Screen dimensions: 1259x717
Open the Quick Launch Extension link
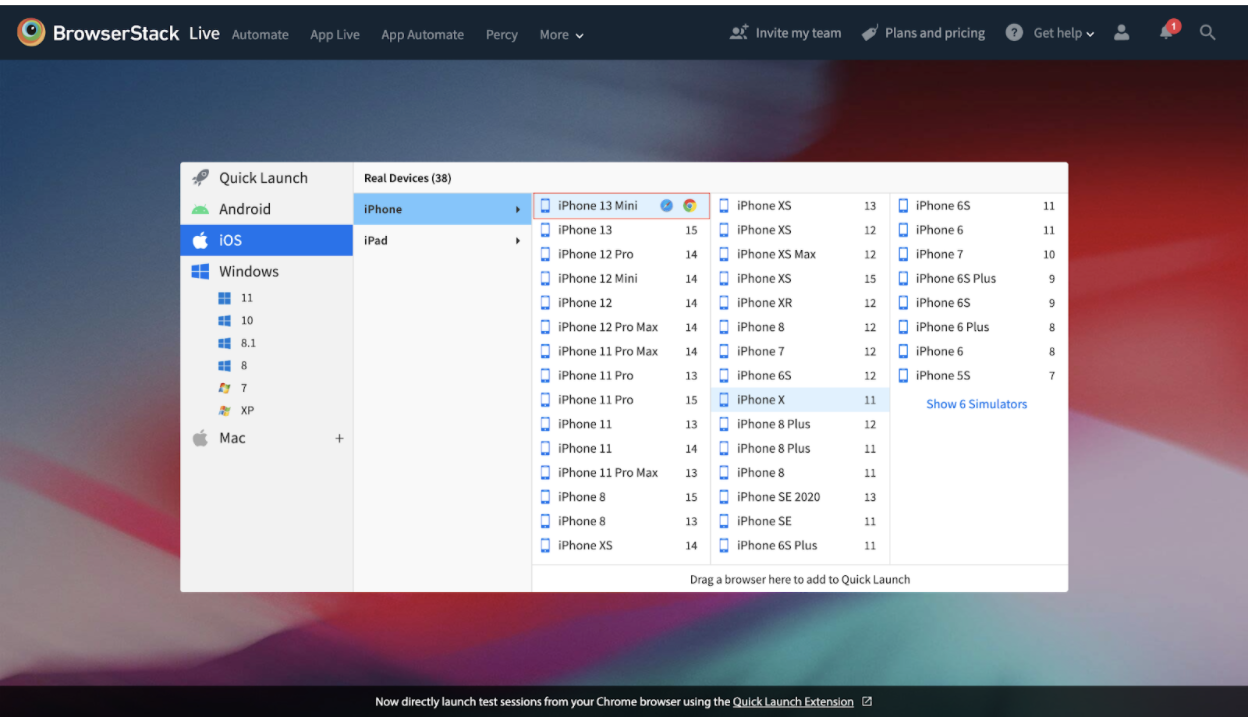(x=793, y=701)
